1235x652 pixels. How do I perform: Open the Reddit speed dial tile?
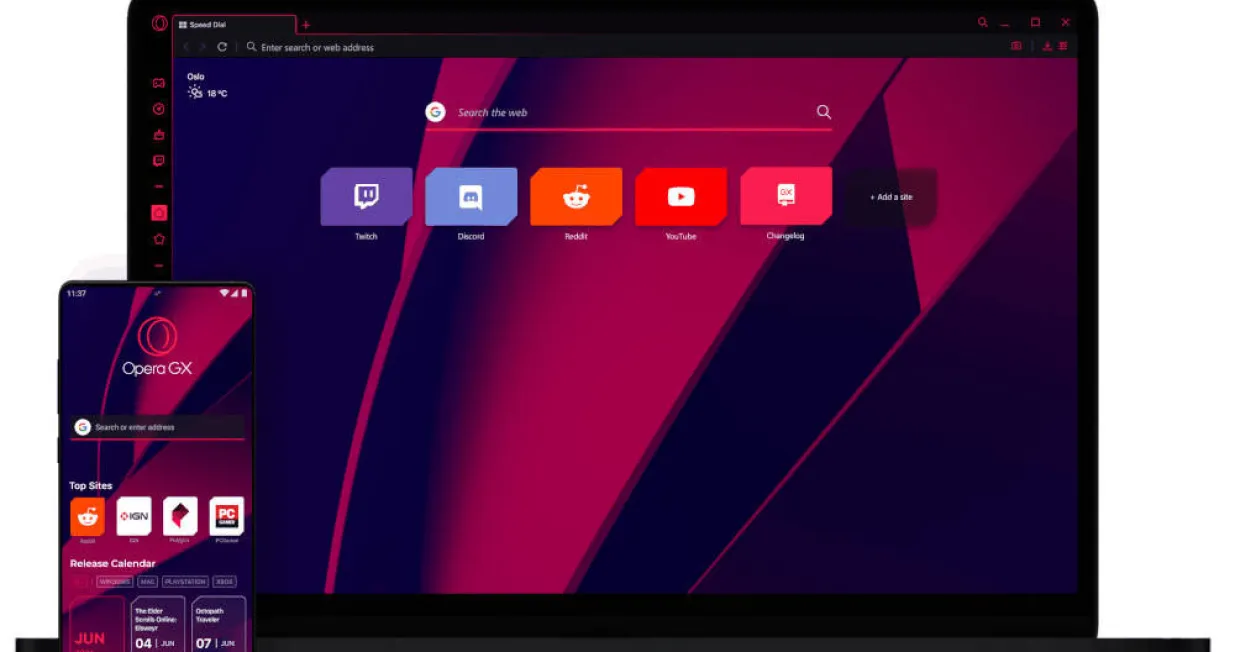coord(576,197)
